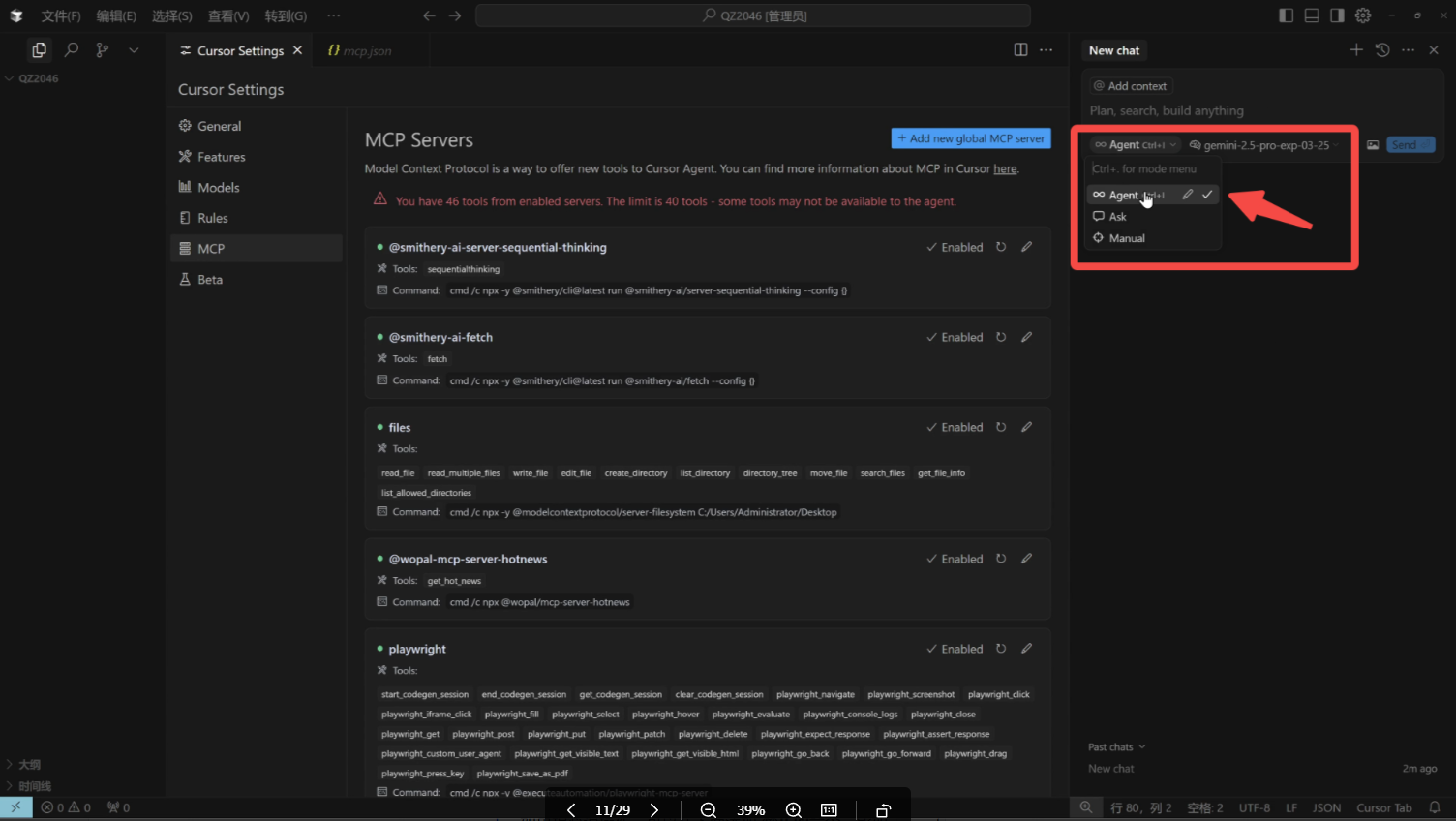Attach image using picture icon
Screen dimensions: 1456x821
[x=1372, y=145]
